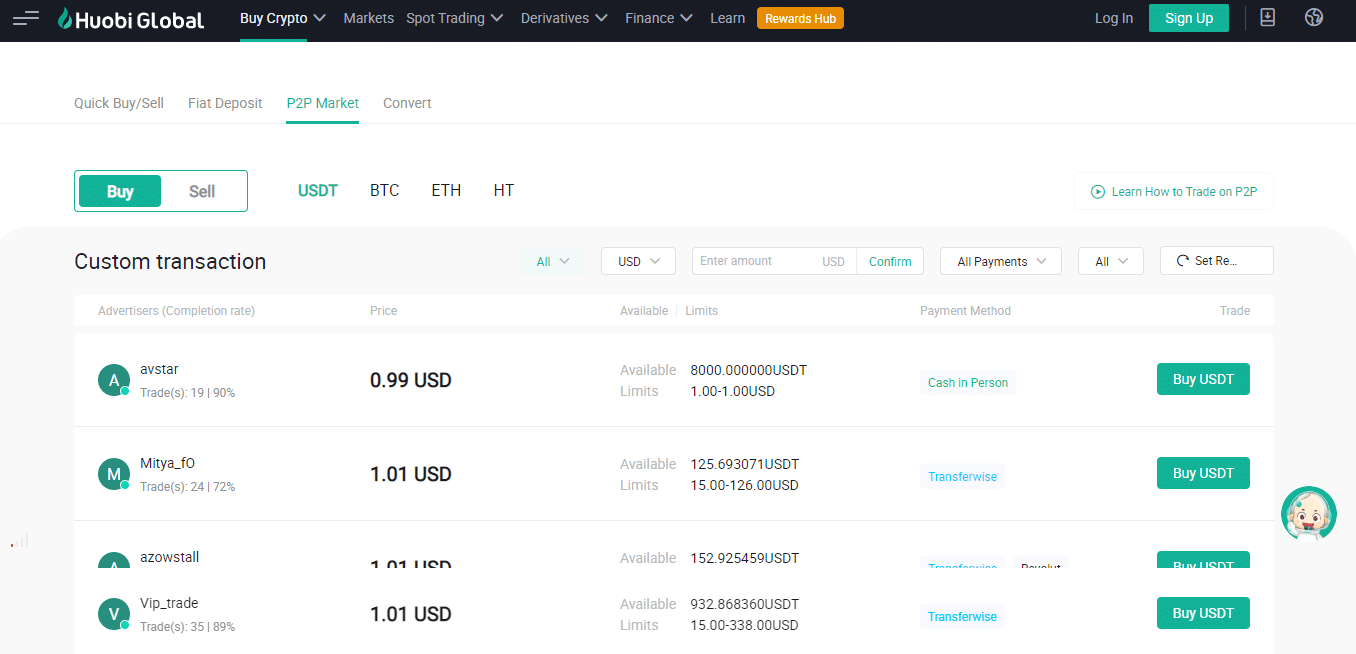Click the Rewards Hub button
The image size is (1356, 654).
pyautogui.click(x=800, y=18)
